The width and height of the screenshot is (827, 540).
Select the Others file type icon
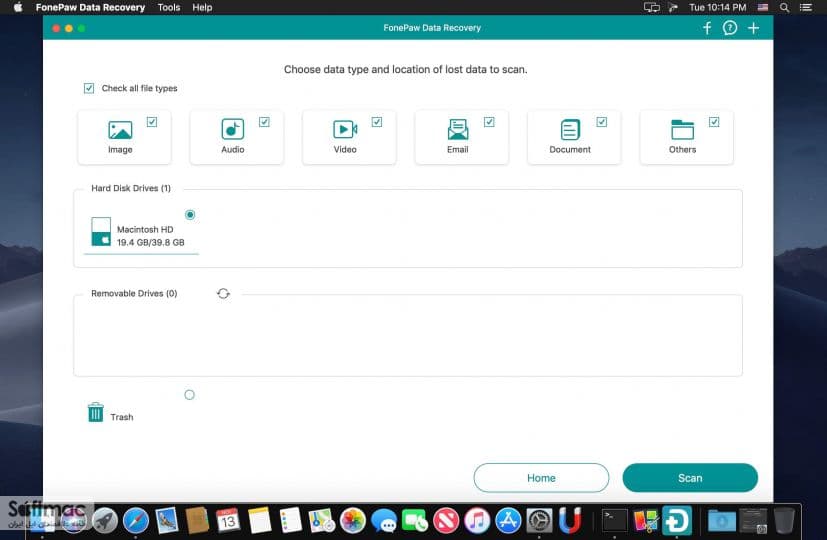(682, 129)
